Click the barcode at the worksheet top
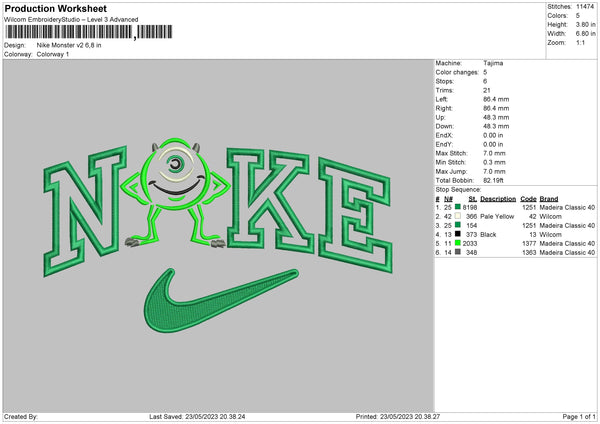 click(x=89, y=32)
